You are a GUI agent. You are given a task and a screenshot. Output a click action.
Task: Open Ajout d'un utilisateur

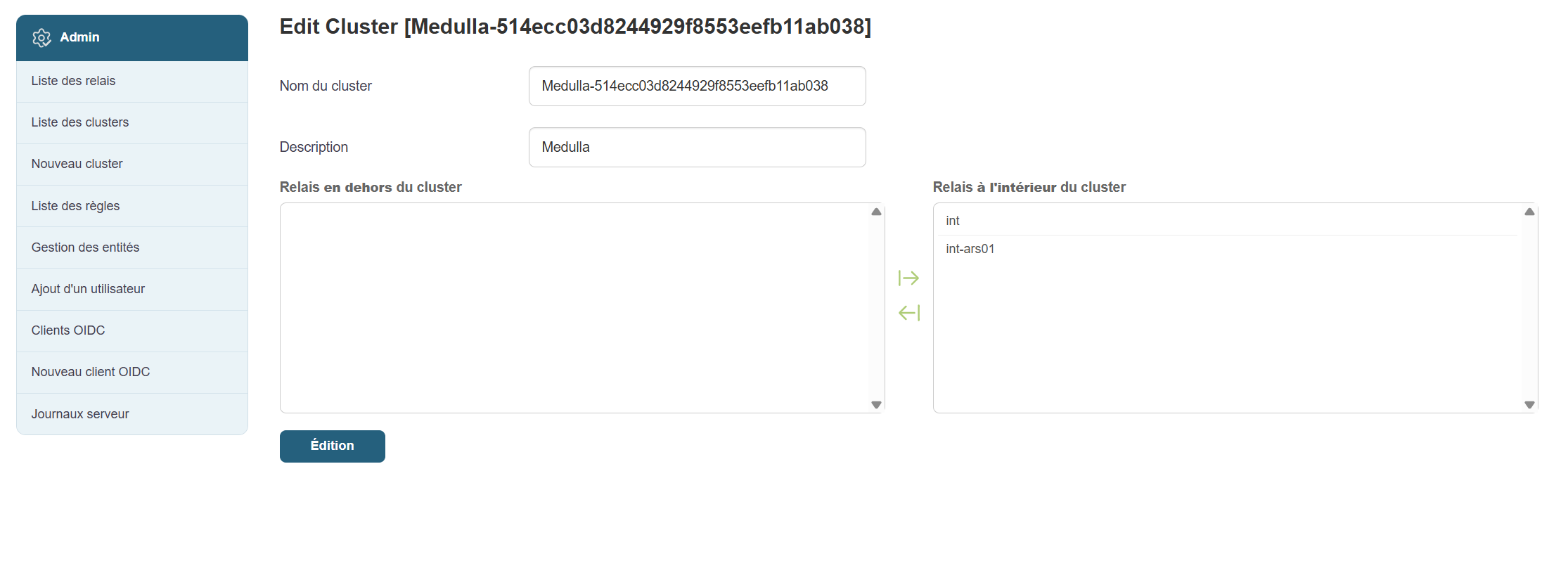click(88, 289)
